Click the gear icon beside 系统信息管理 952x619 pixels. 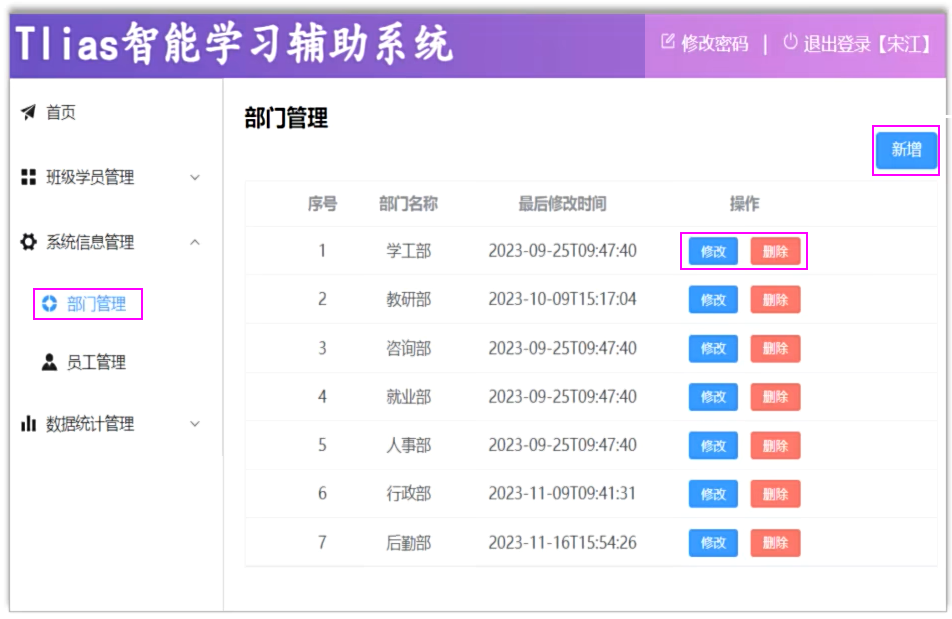coord(28,242)
